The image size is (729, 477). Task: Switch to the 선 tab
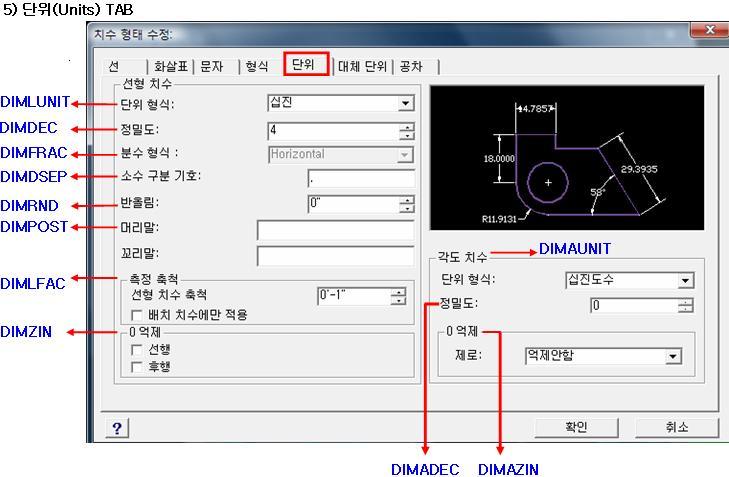(x=114, y=66)
